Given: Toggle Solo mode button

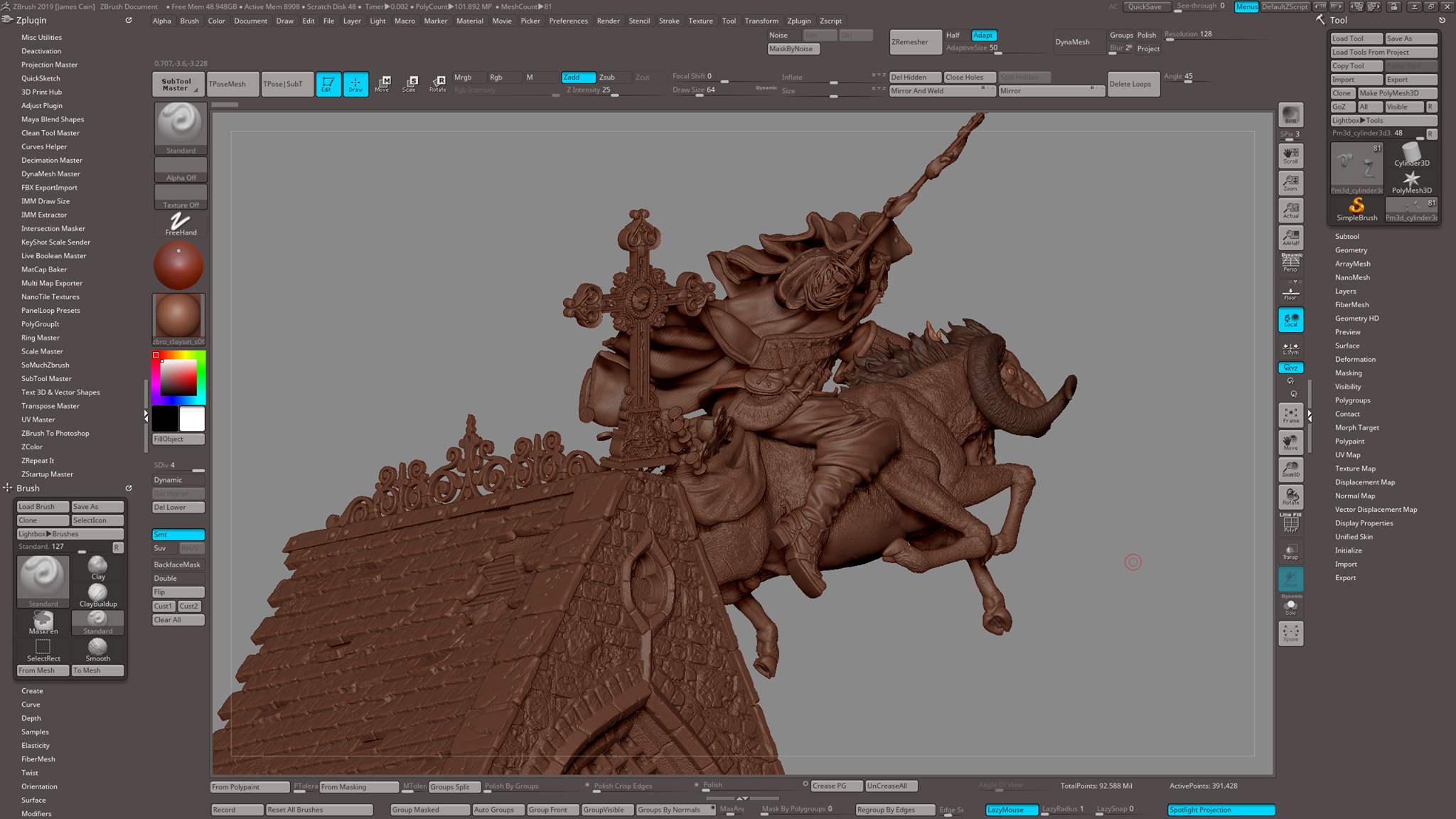Looking at the screenshot, I should (x=1290, y=606).
